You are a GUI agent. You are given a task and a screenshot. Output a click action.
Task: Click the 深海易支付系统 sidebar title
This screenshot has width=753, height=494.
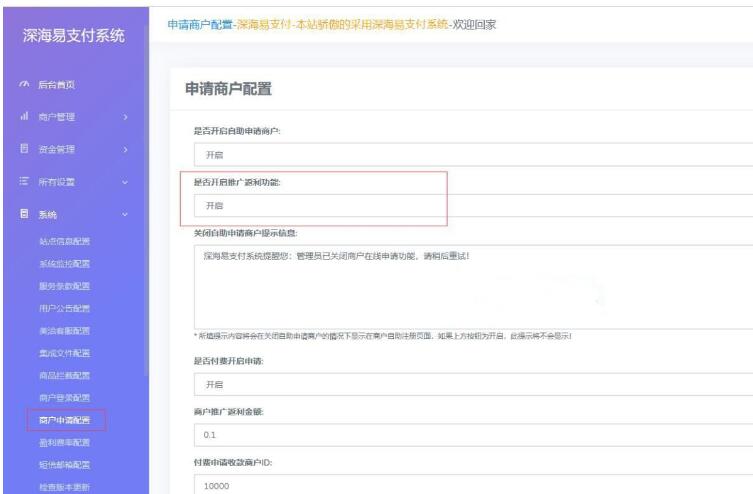73,35
